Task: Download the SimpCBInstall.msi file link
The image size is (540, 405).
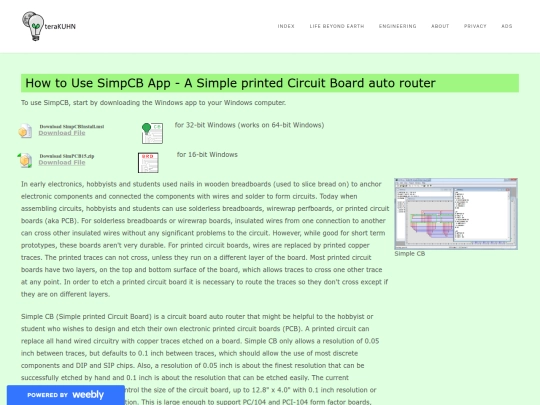Action: [x=62, y=133]
